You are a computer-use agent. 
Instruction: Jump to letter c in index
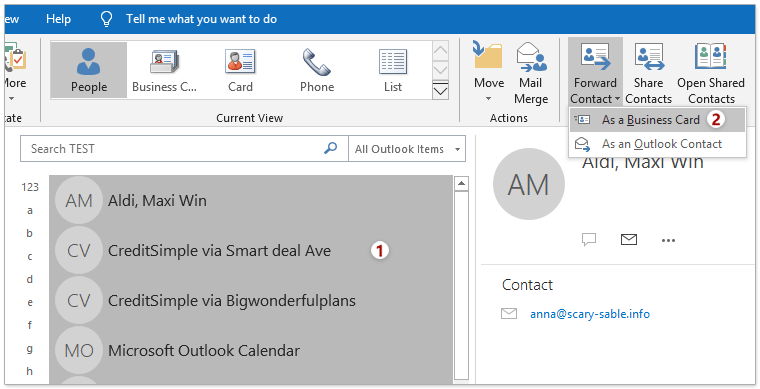coord(30,256)
